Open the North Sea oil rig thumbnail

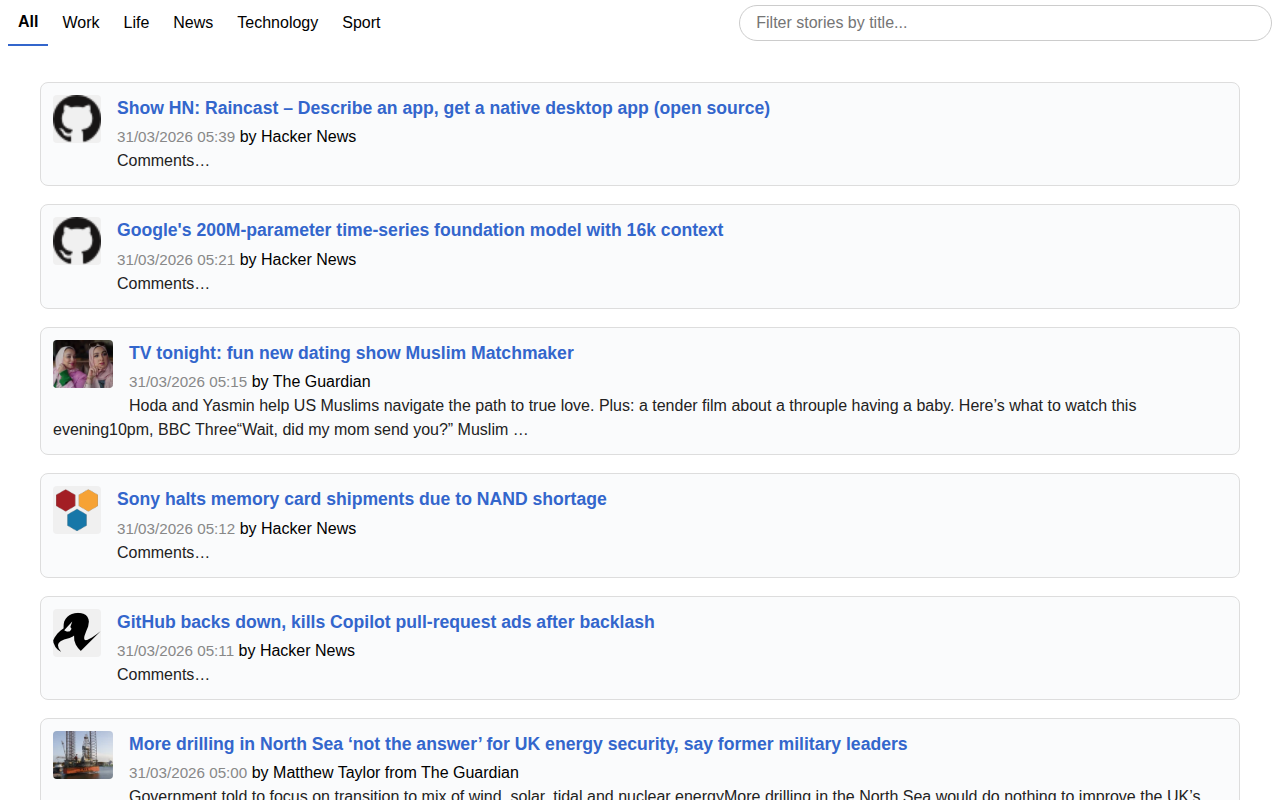coord(83,755)
